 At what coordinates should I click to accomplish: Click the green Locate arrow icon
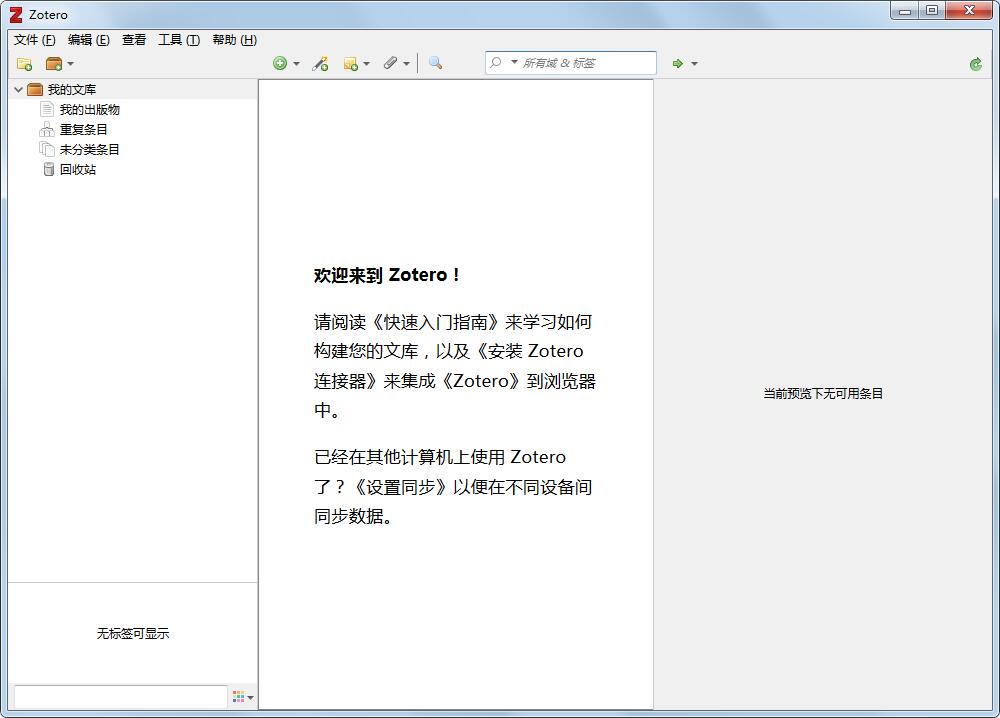pyautogui.click(x=678, y=63)
